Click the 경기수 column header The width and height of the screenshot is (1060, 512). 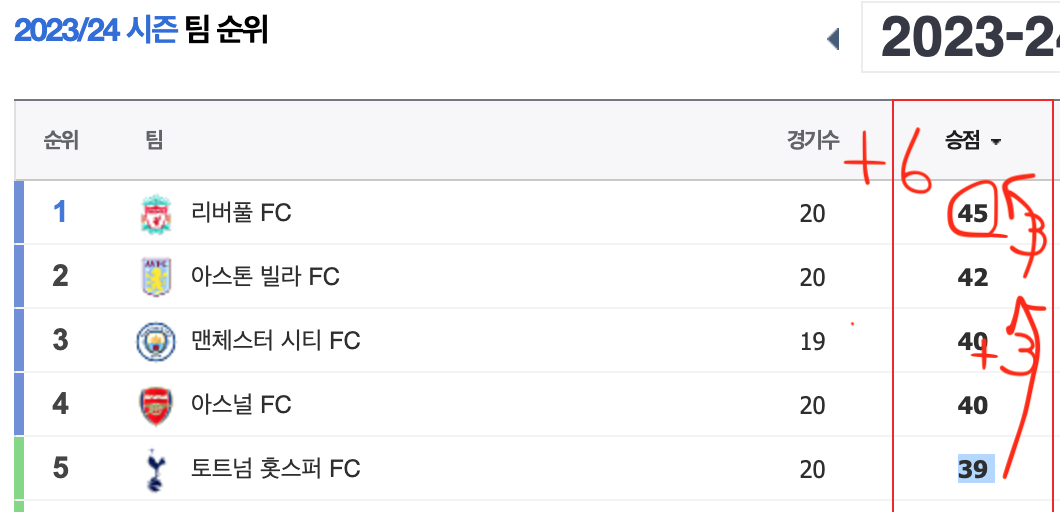(x=813, y=141)
